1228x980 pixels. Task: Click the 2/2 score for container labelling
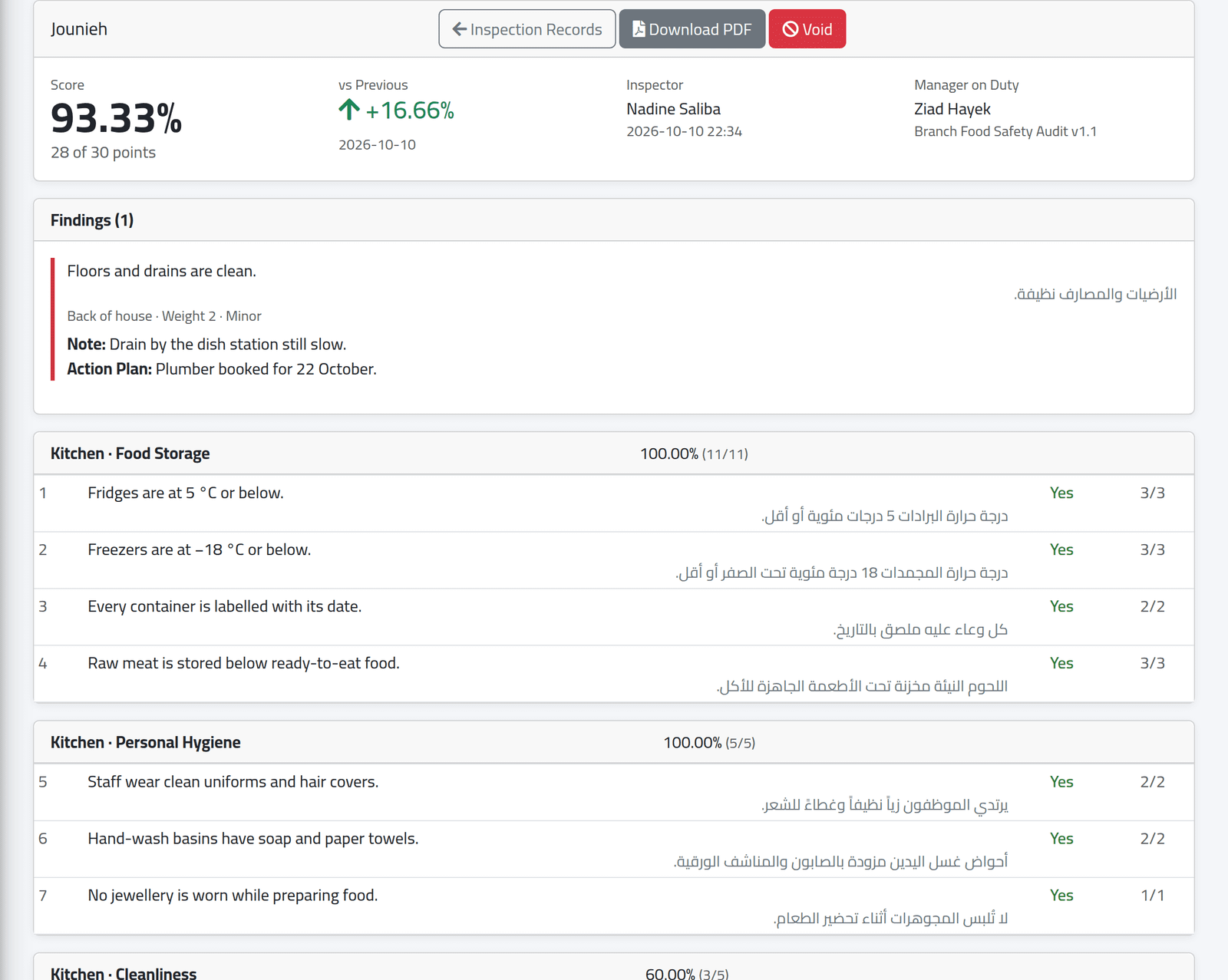pos(1152,606)
